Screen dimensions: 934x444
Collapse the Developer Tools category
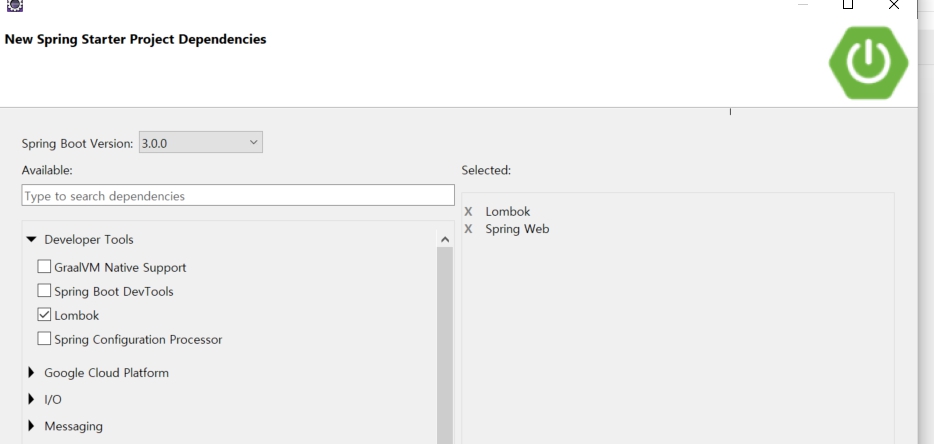32,240
